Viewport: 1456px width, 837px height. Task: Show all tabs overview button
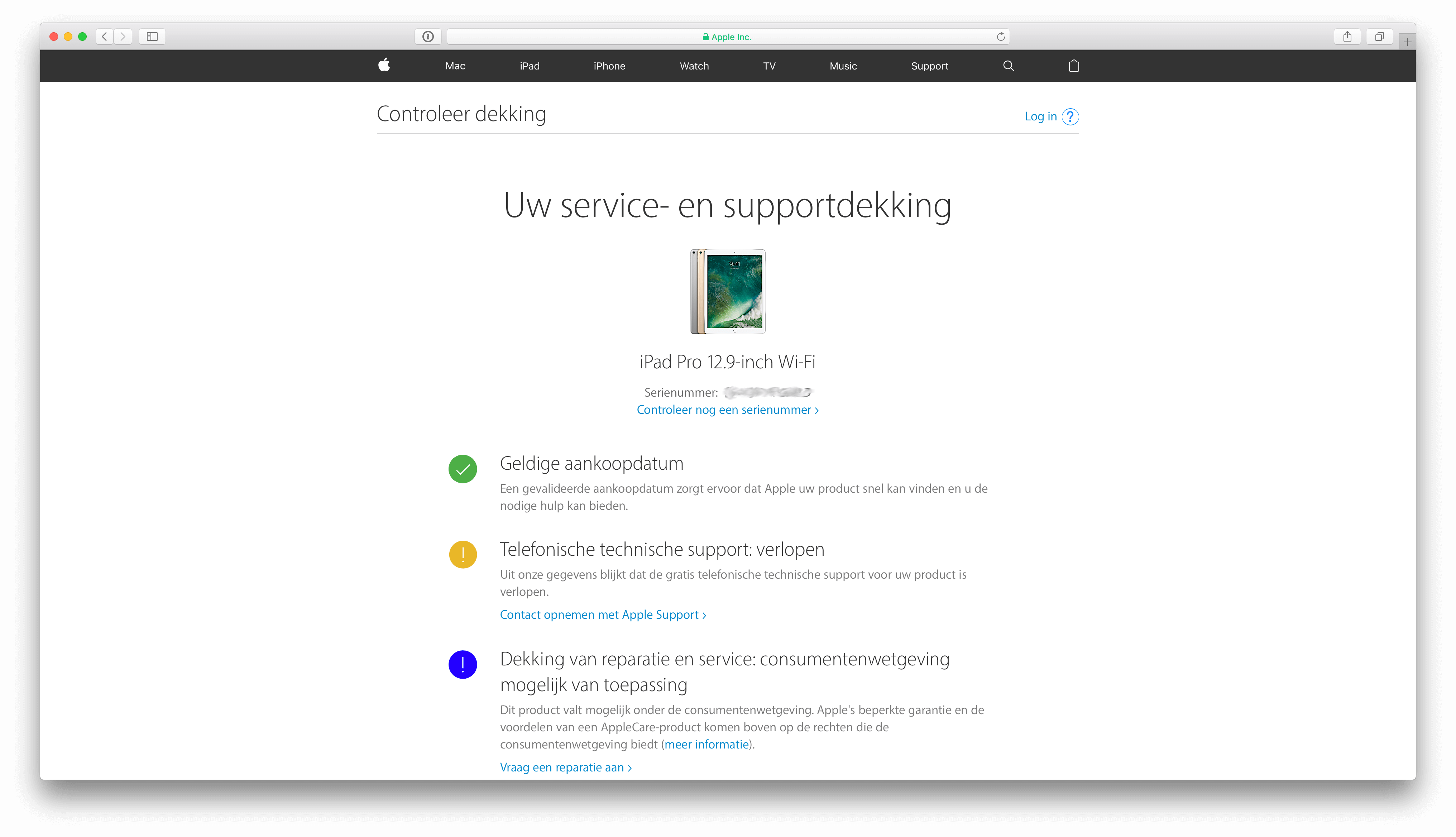(x=1379, y=37)
